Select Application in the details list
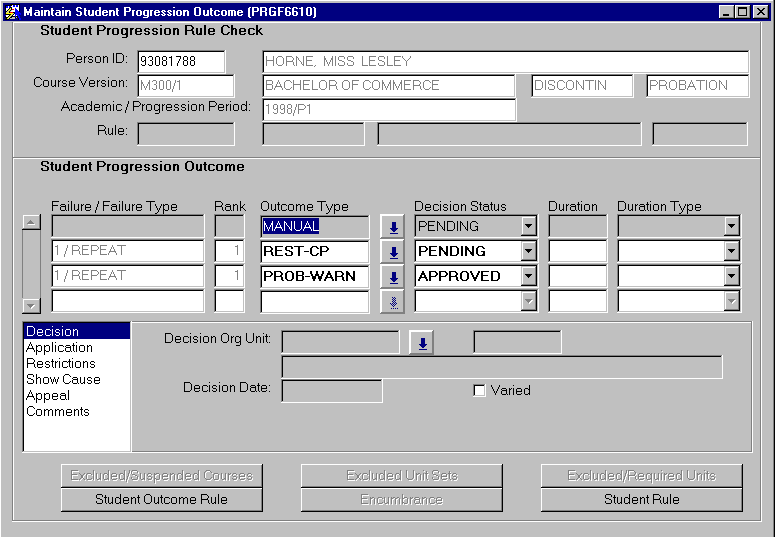Image resolution: width=775 pixels, height=537 pixels. 59,347
